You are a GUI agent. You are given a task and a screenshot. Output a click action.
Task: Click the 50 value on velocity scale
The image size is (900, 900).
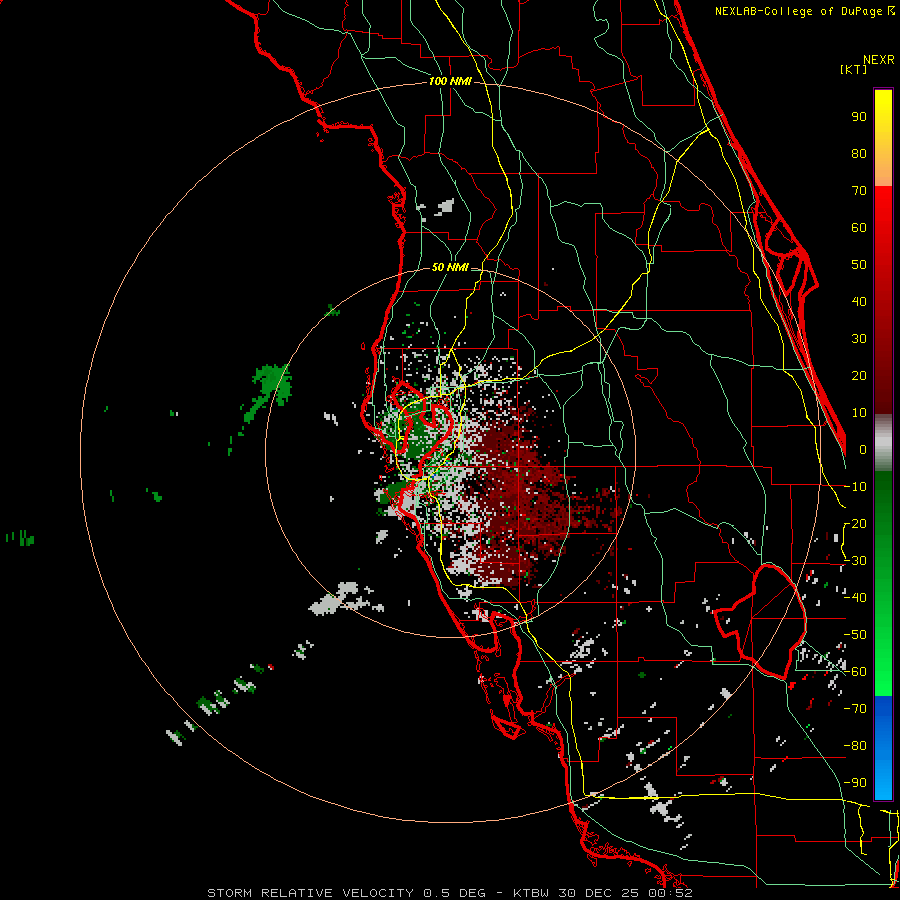(x=859, y=265)
